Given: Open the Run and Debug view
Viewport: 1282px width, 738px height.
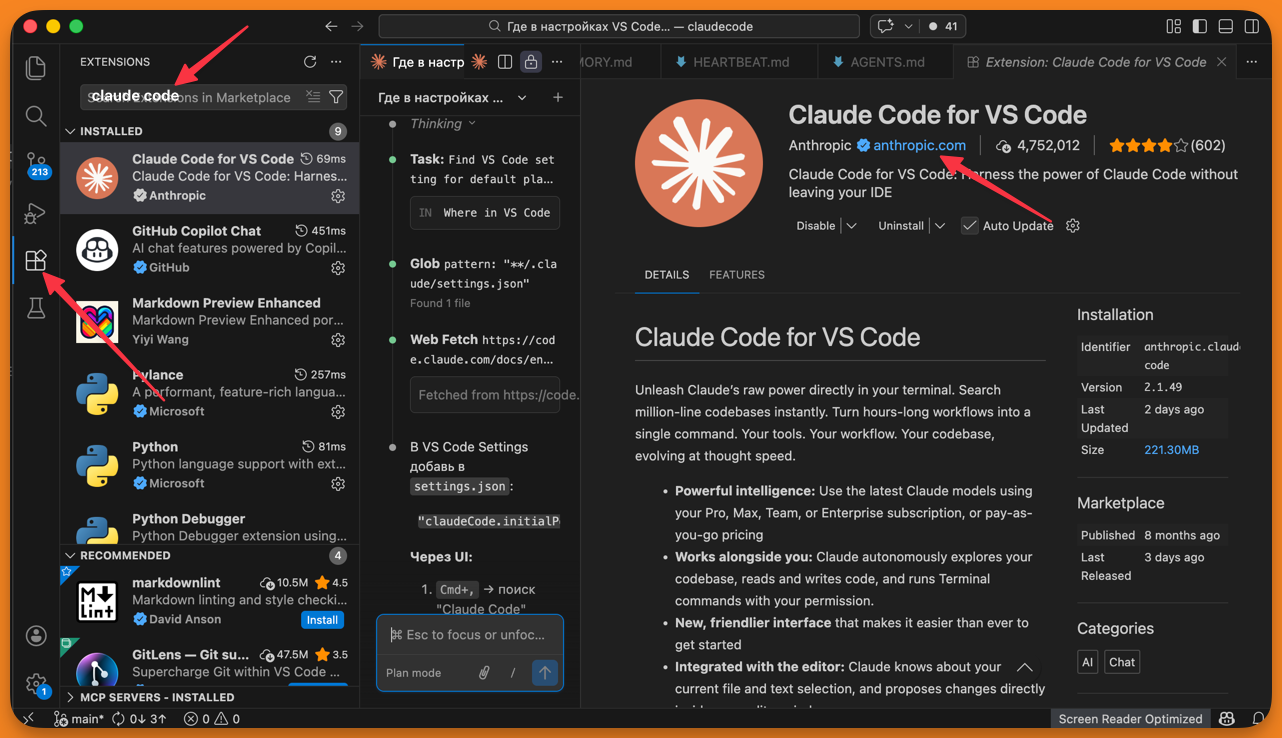Looking at the screenshot, I should coord(35,213).
